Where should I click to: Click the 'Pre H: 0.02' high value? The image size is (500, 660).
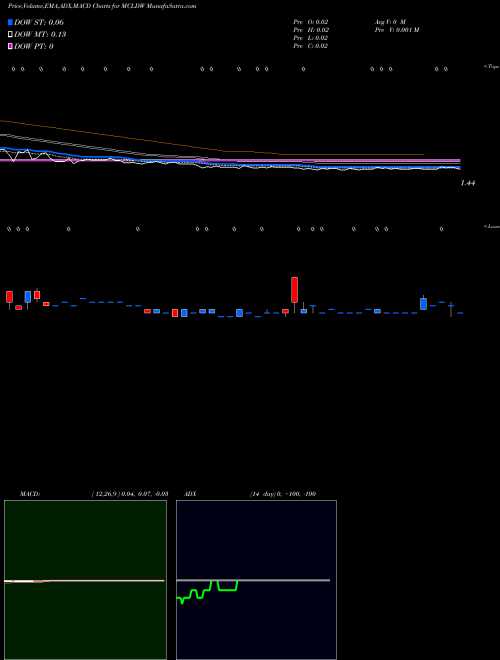point(311,30)
